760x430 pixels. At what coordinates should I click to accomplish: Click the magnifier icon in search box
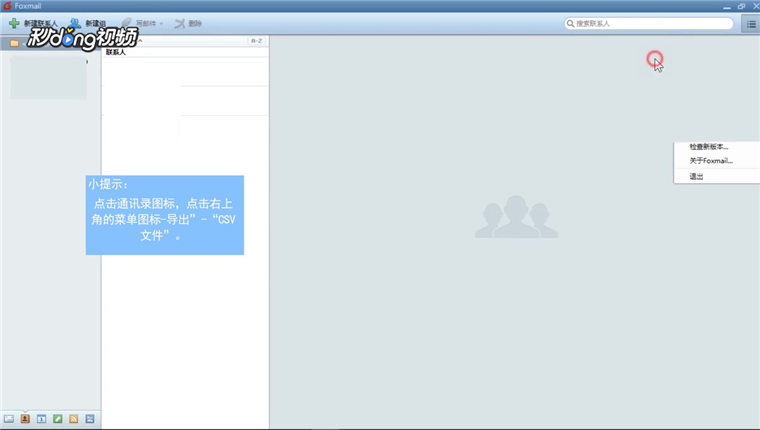[x=570, y=23]
